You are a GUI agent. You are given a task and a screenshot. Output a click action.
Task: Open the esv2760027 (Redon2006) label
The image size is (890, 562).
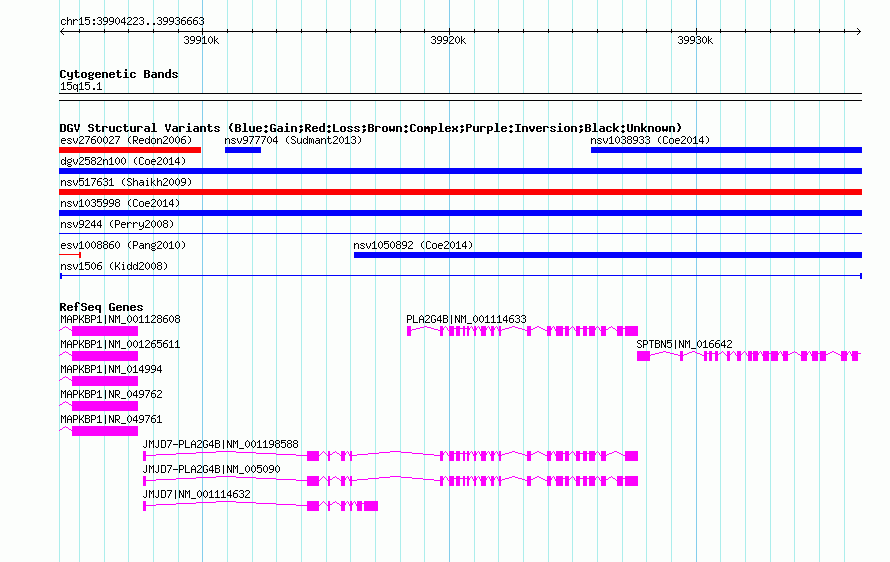tap(126, 140)
